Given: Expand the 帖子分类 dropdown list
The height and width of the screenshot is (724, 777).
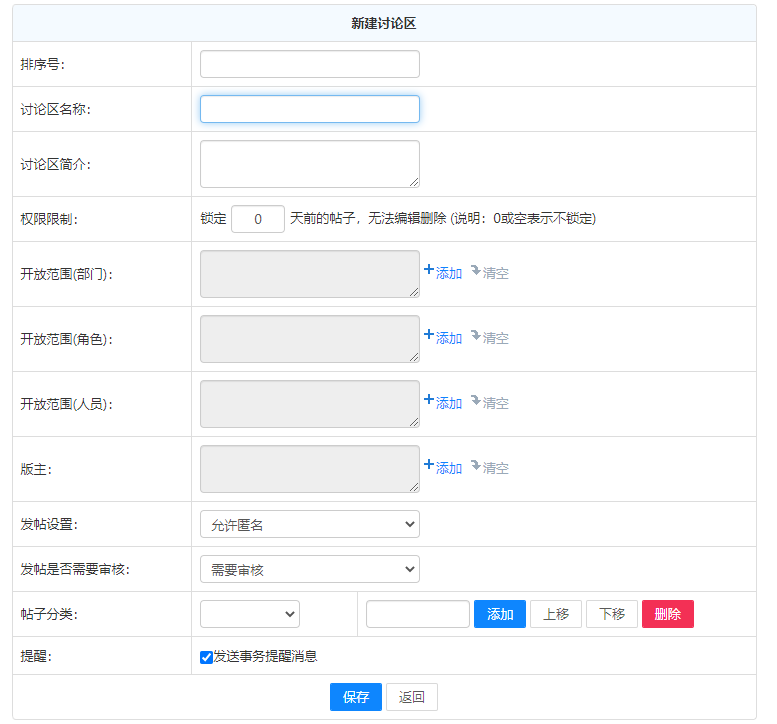Looking at the screenshot, I should [249, 614].
